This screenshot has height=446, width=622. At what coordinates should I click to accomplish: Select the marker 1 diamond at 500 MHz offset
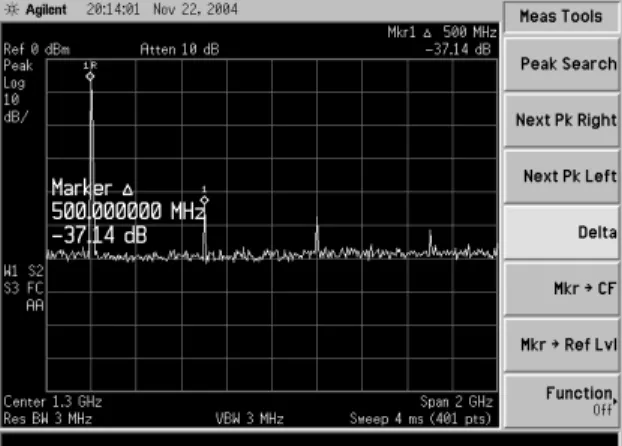(204, 200)
